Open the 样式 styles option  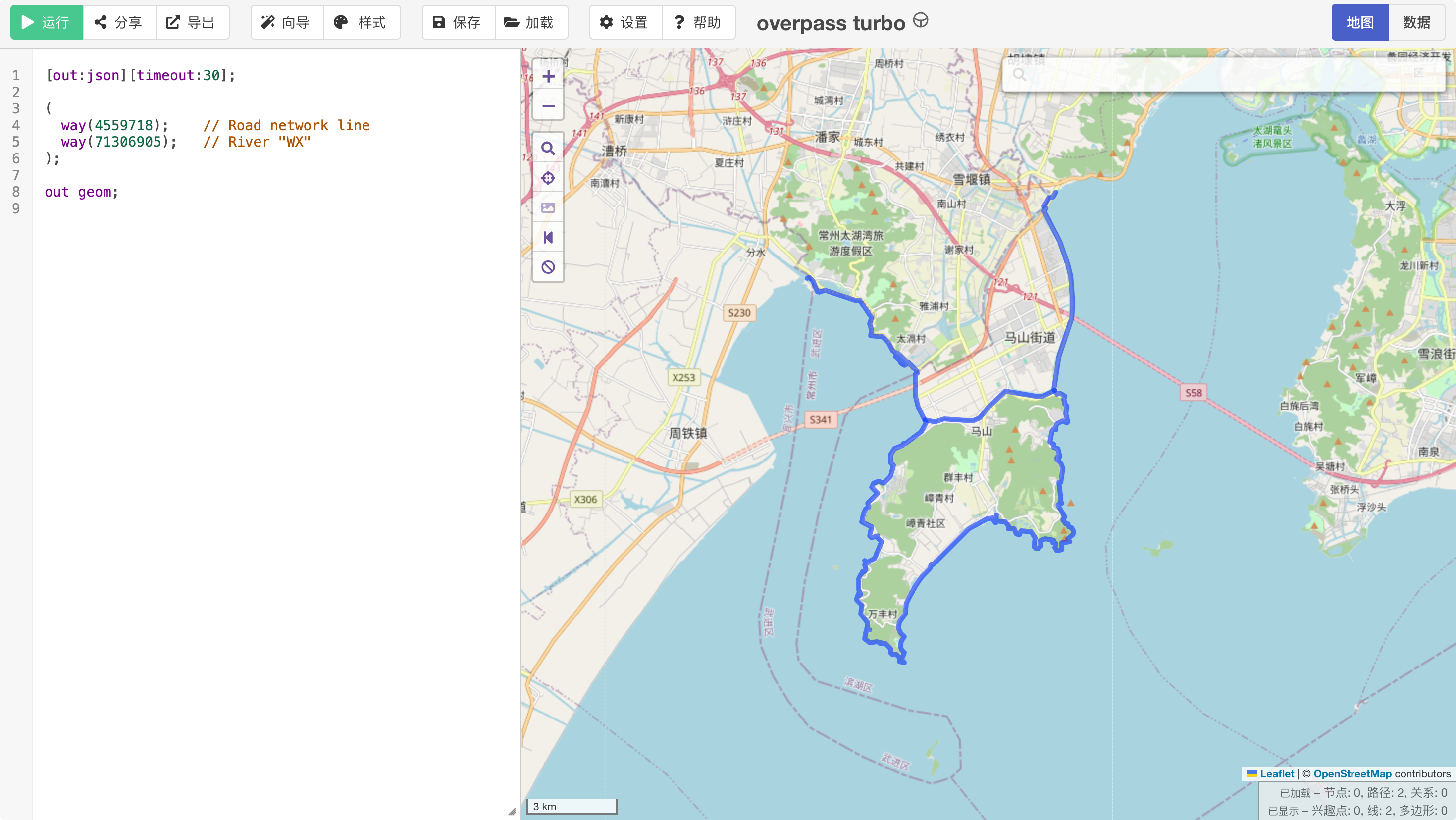[x=362, y=23]
